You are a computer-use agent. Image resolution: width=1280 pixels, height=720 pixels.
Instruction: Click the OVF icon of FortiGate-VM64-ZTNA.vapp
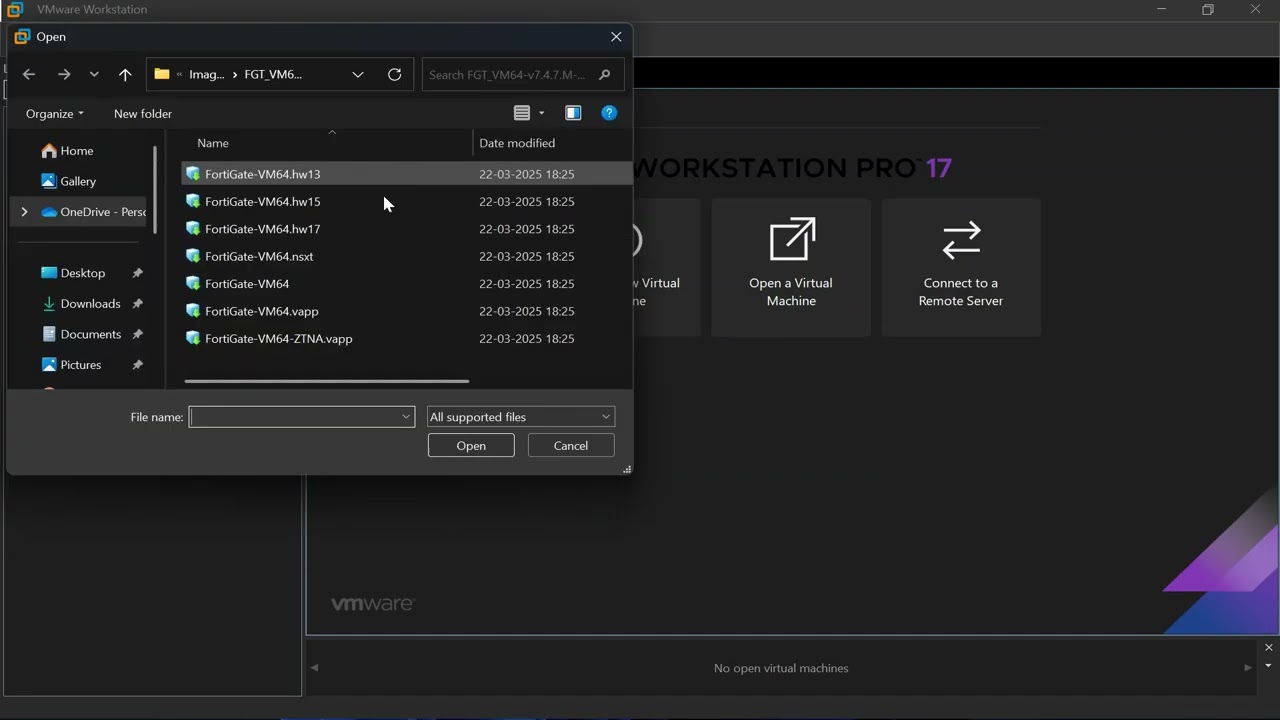[x=193, y=339]
